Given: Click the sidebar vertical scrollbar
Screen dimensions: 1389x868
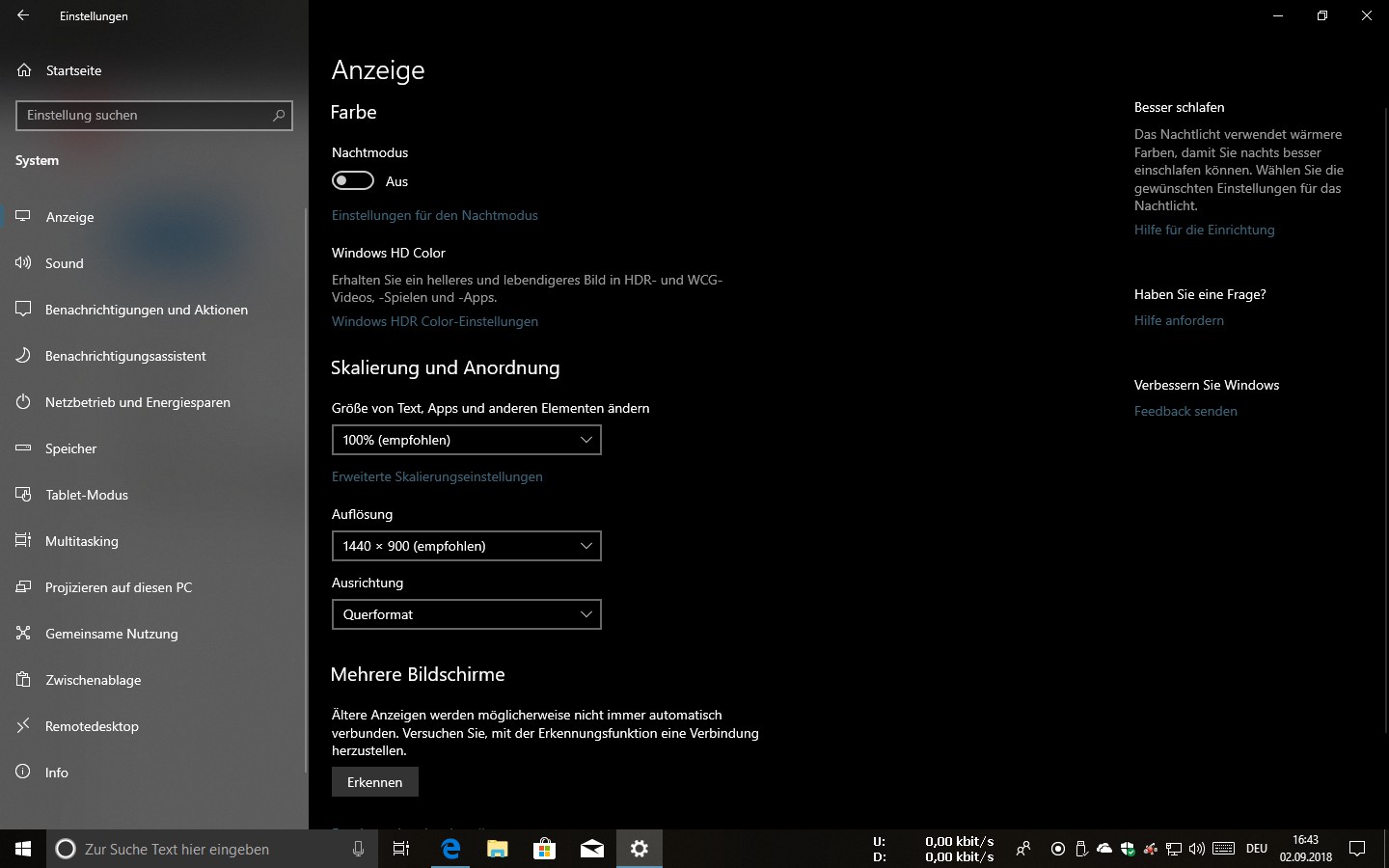Looking at the screenshot, I should point(306,490).
